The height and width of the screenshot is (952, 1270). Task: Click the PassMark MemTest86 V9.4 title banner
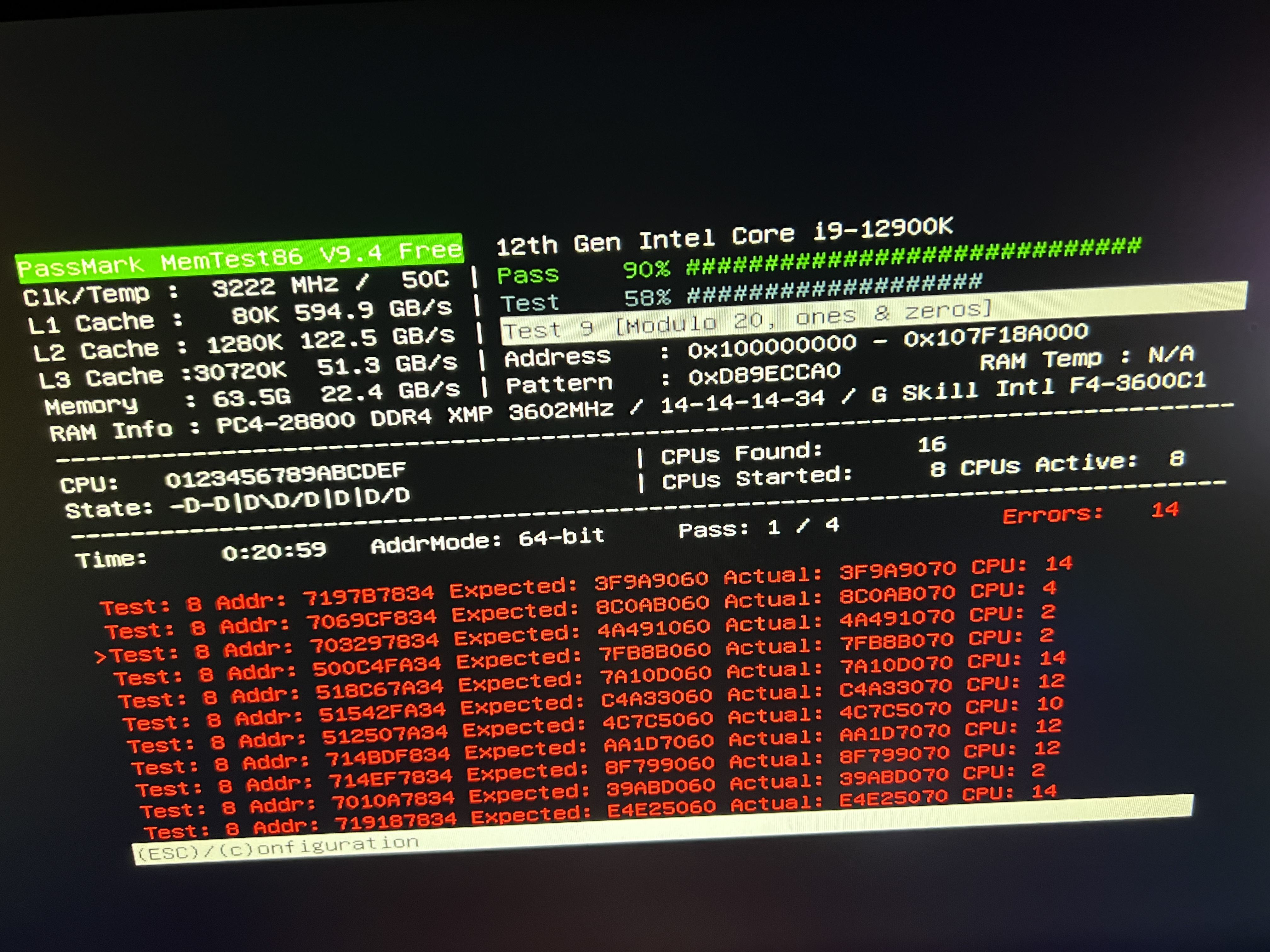pyautogui.click(x=240, y=258)
